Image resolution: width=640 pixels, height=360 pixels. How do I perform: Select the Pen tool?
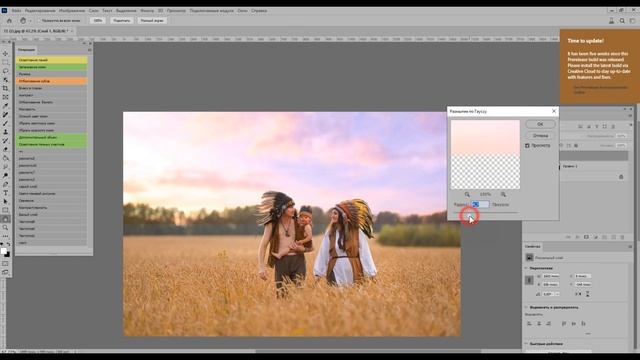tap(5, 184)
